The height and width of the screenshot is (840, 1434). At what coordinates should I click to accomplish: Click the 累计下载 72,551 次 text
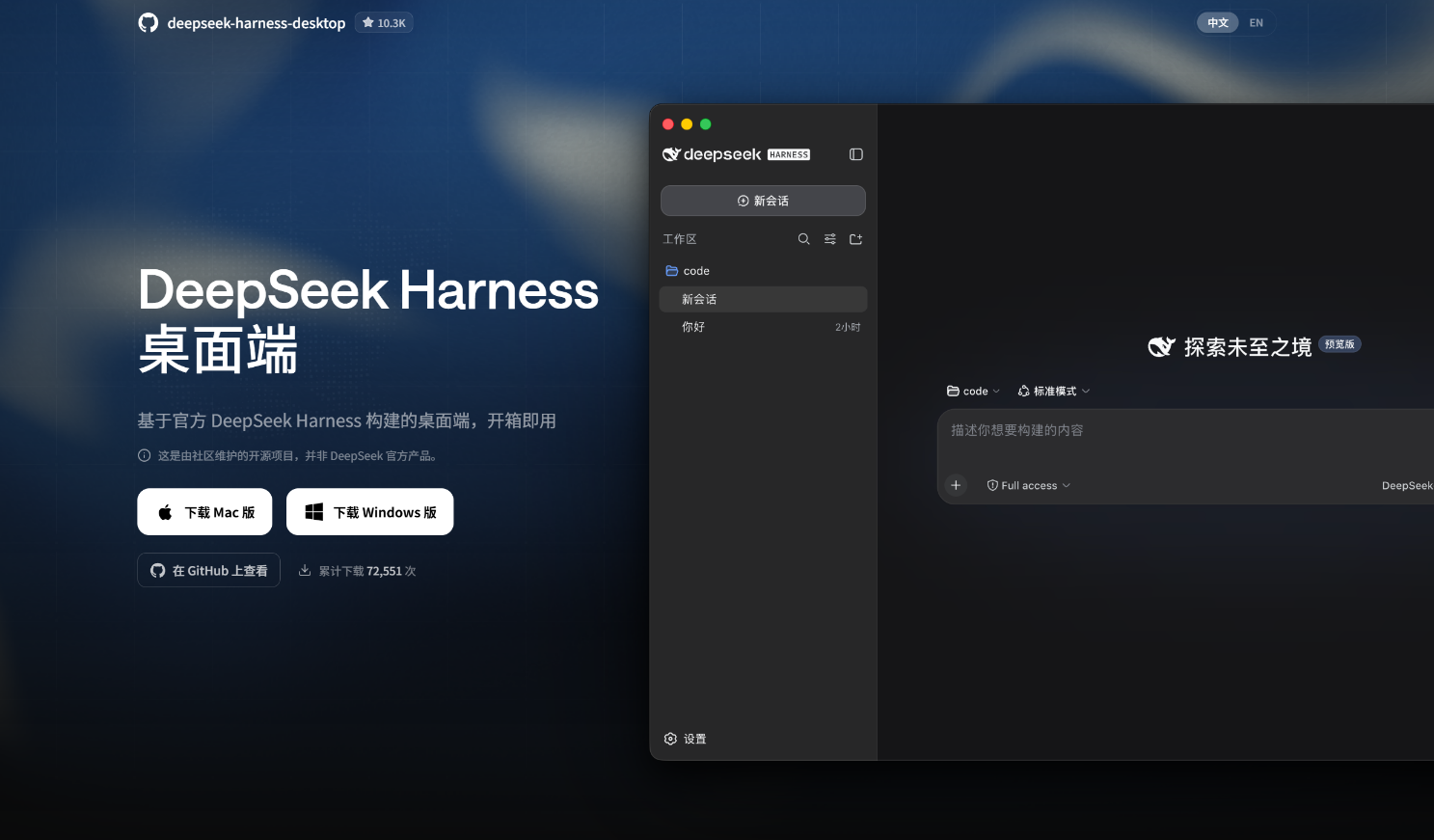click(x=367, y=571)
